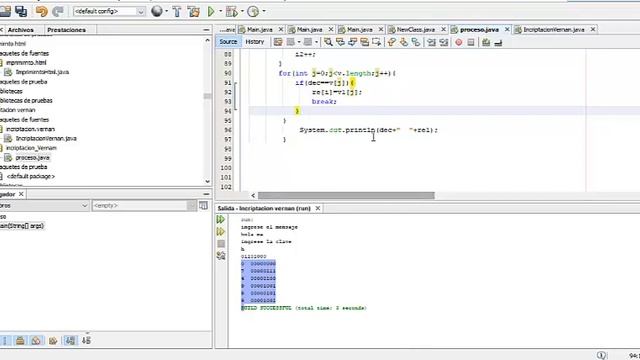Re-run the program with the green double arrow
Viewport: 640px width, 360px height.
(221, 220)
